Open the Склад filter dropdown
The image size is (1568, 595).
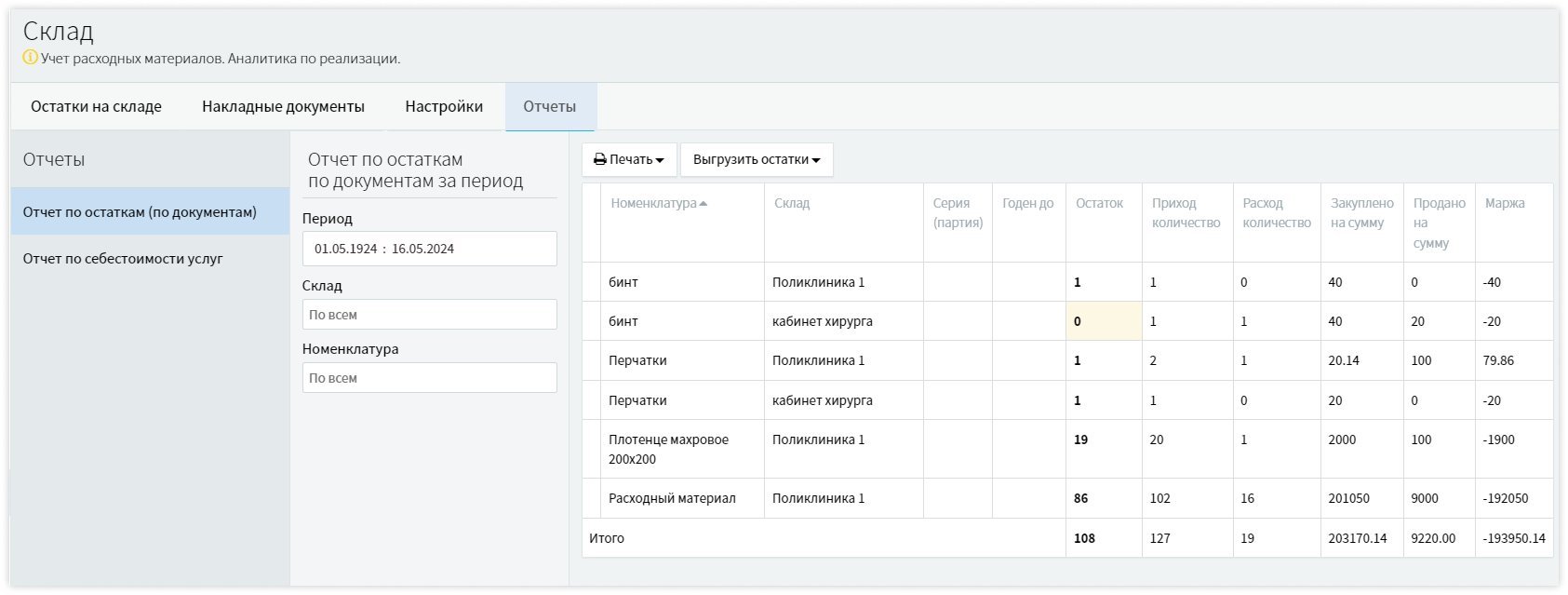tap(429, 315)
